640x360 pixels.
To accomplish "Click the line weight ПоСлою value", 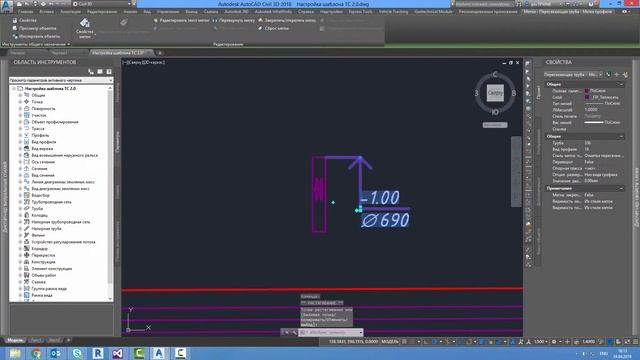I will [x=612, y=122].
